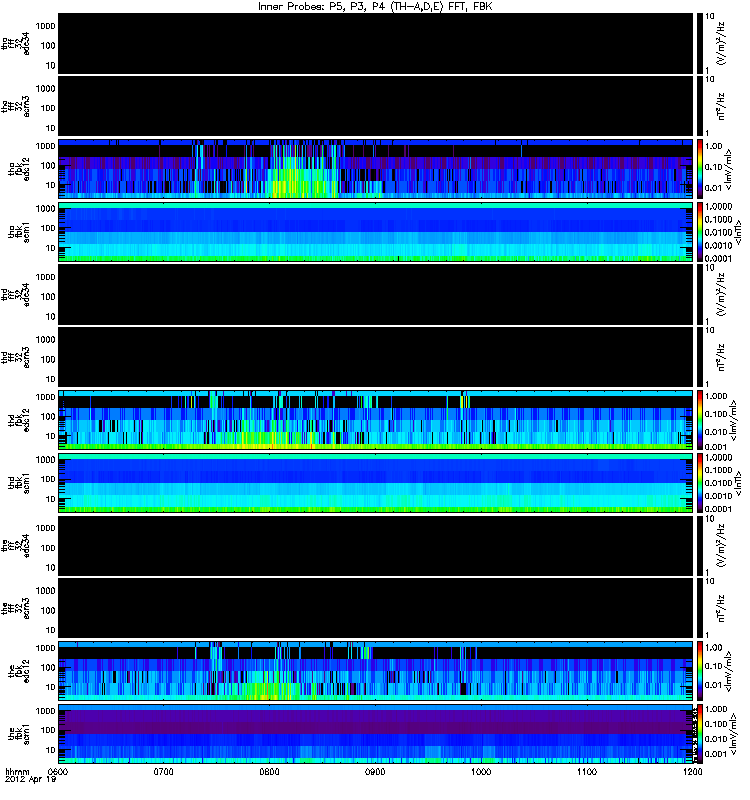Click the tha fbk scm1 rainbow color bar

click(699, 232)
